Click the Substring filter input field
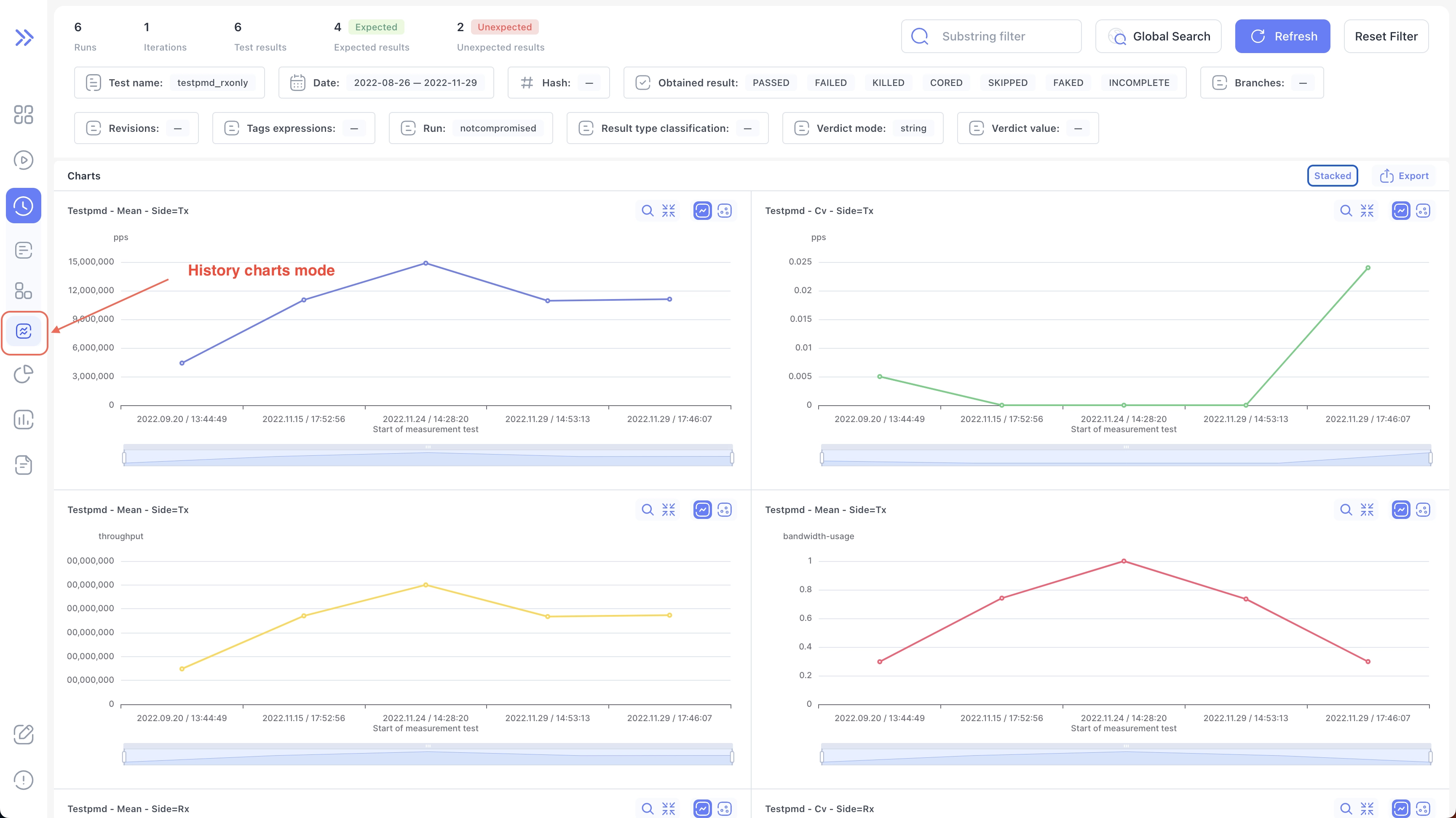This screenshot has width=1456, height=818. coord(990,36)
